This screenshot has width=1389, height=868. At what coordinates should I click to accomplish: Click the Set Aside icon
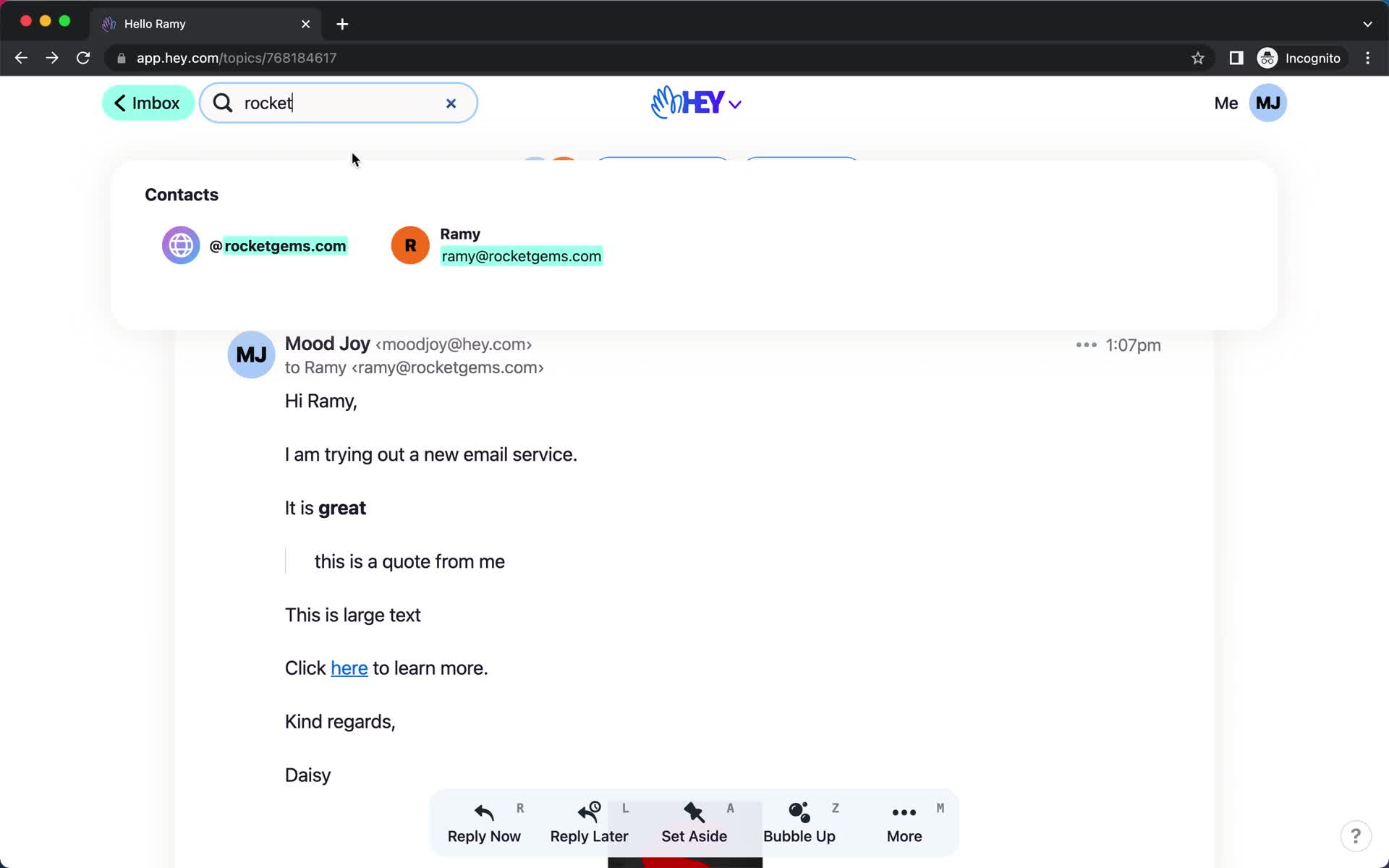click(x=694, y=810)
